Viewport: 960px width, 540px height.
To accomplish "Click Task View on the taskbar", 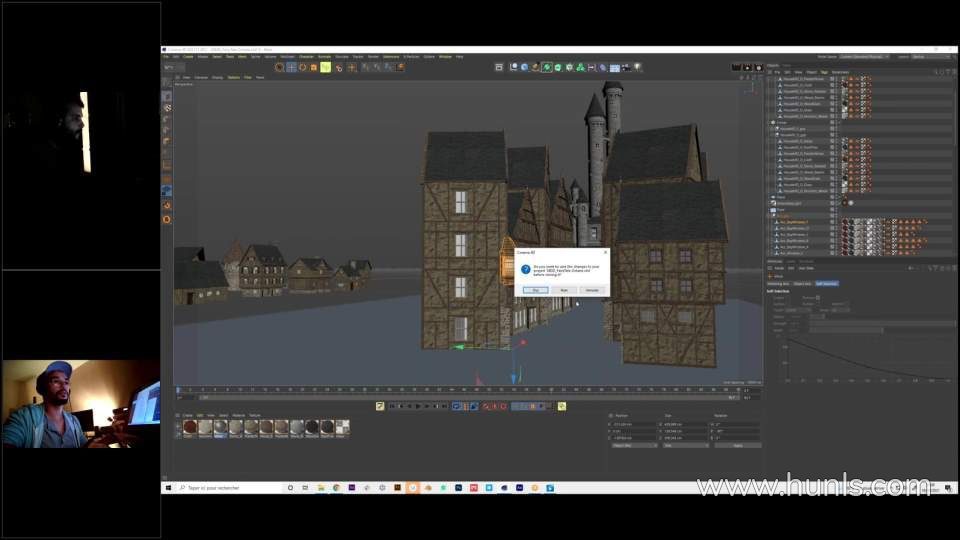I will pyautogui.click(x=305, y=488).
